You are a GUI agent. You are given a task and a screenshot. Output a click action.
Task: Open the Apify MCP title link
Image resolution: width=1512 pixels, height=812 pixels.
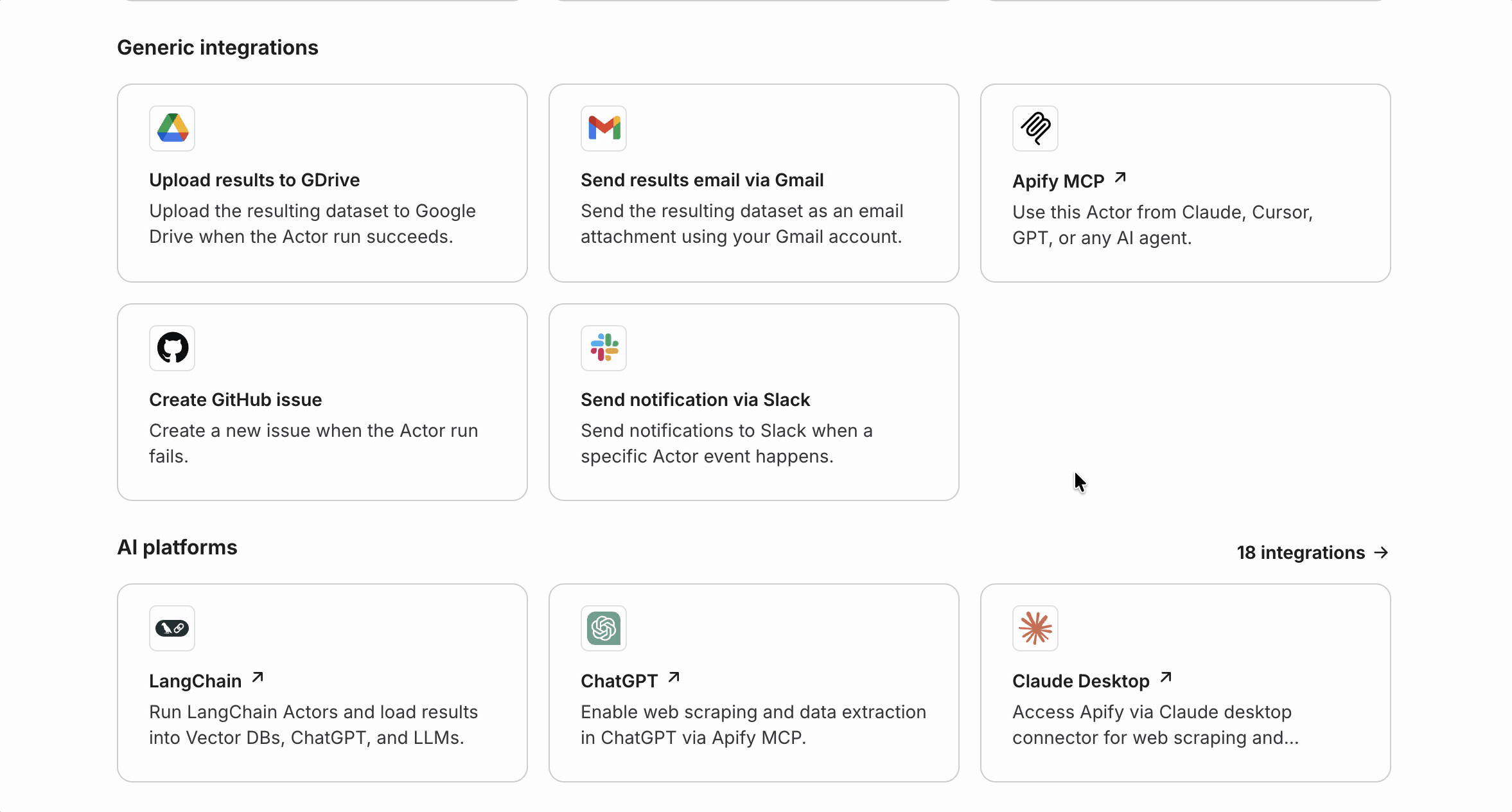1059,181
